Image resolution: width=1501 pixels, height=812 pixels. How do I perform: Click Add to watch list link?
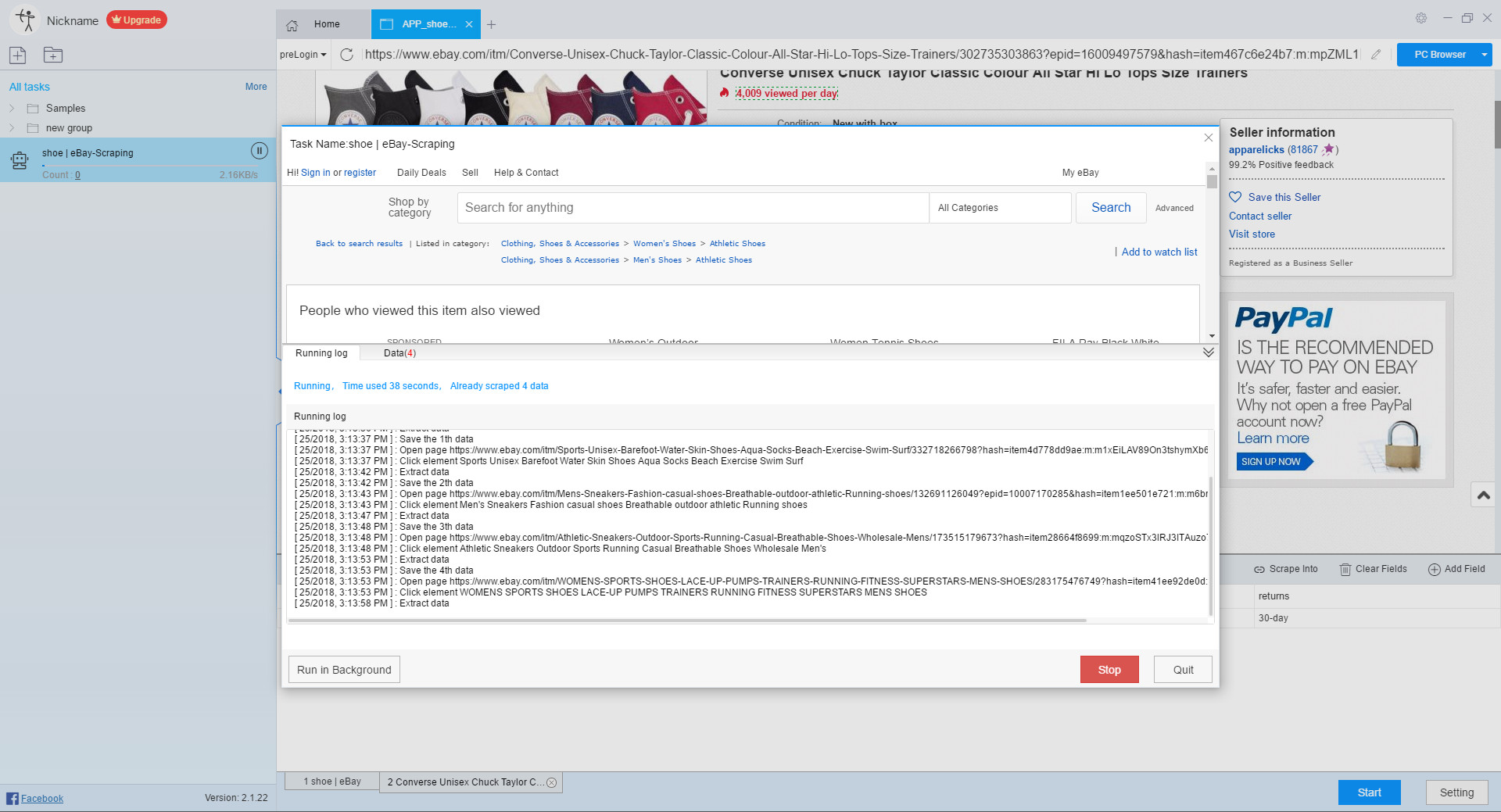pyautogui.click(x=1159, y=252)
